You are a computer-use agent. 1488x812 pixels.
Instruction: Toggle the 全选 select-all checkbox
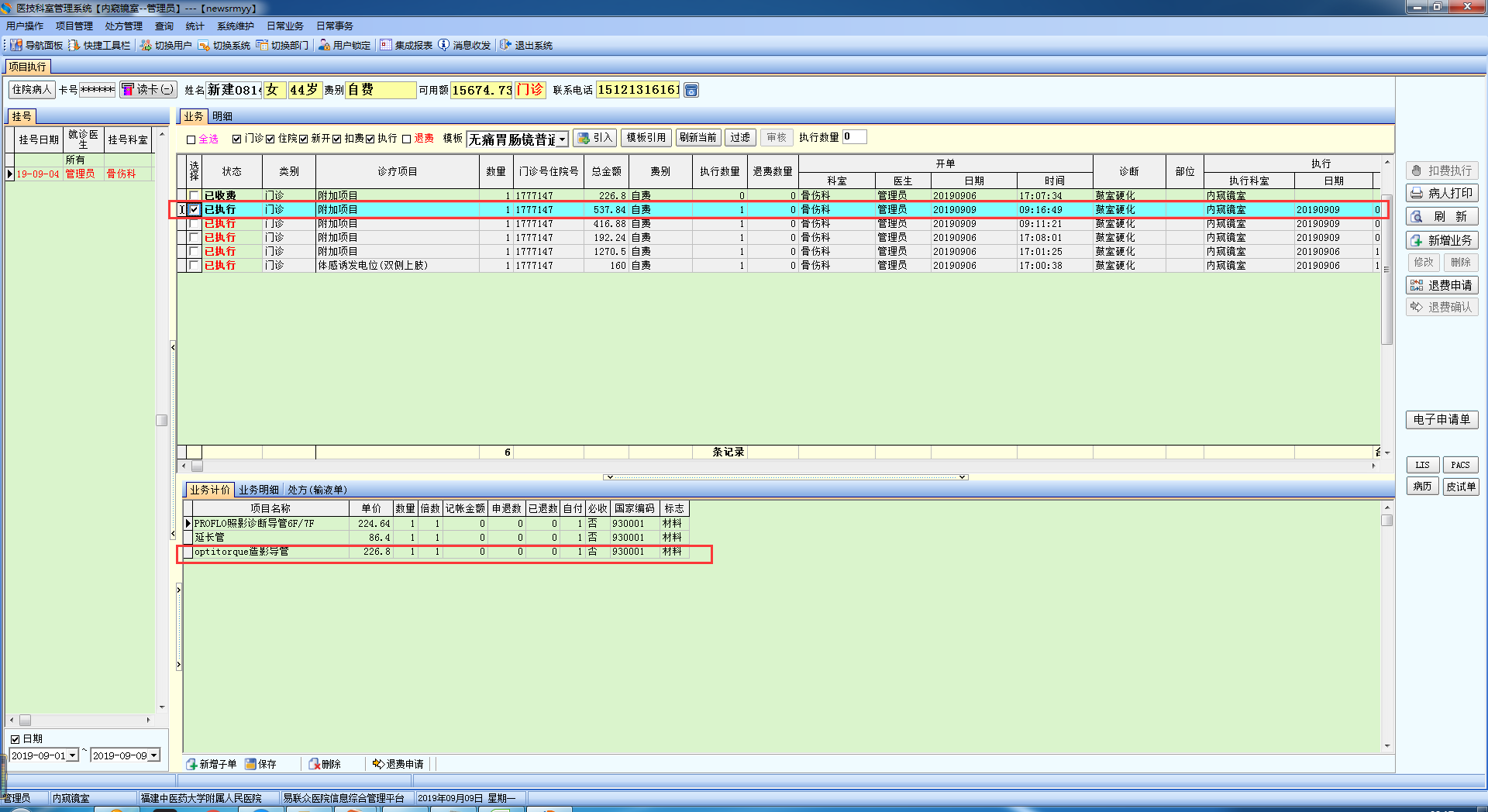191,139
